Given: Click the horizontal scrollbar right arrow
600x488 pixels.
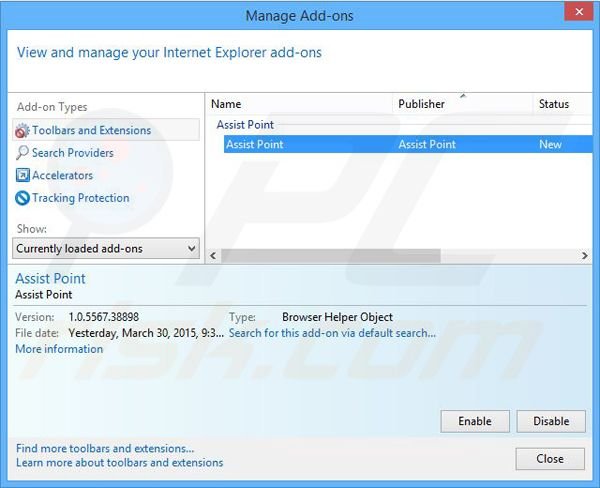Looking at the screenshot, I should 585,255.
